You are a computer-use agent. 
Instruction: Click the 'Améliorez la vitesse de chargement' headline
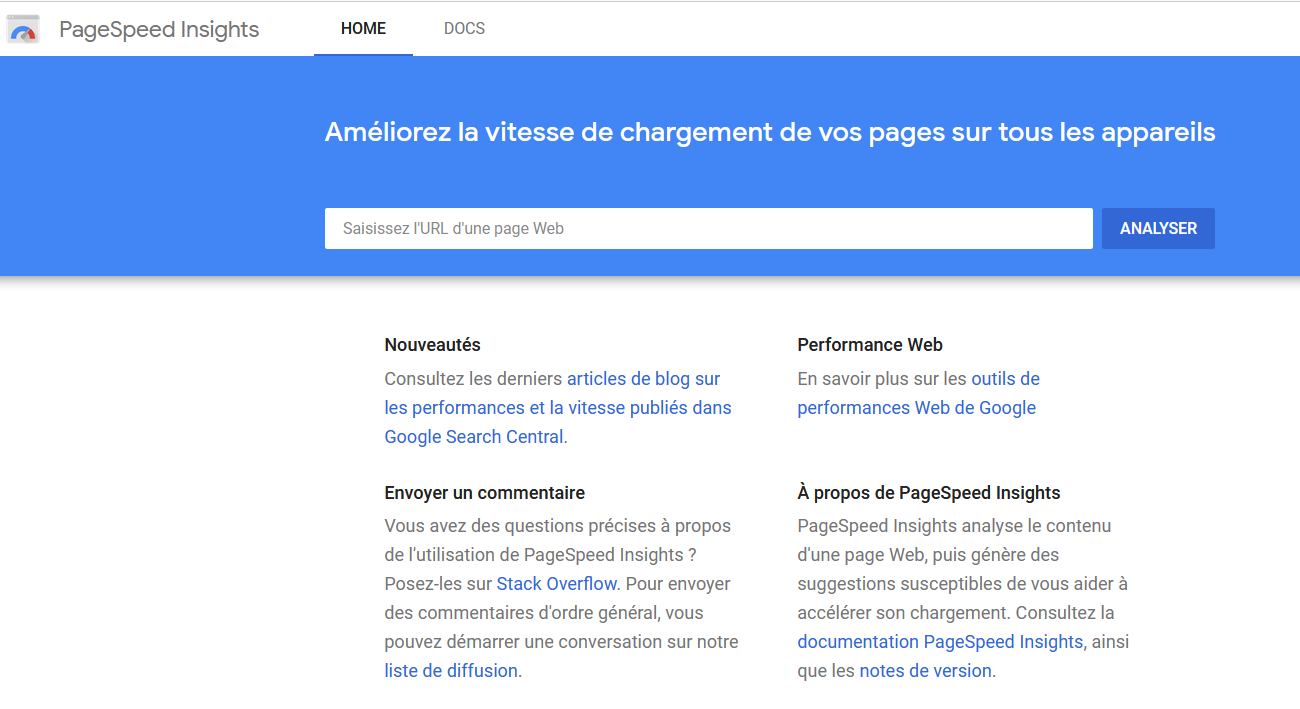click(770, 132)
